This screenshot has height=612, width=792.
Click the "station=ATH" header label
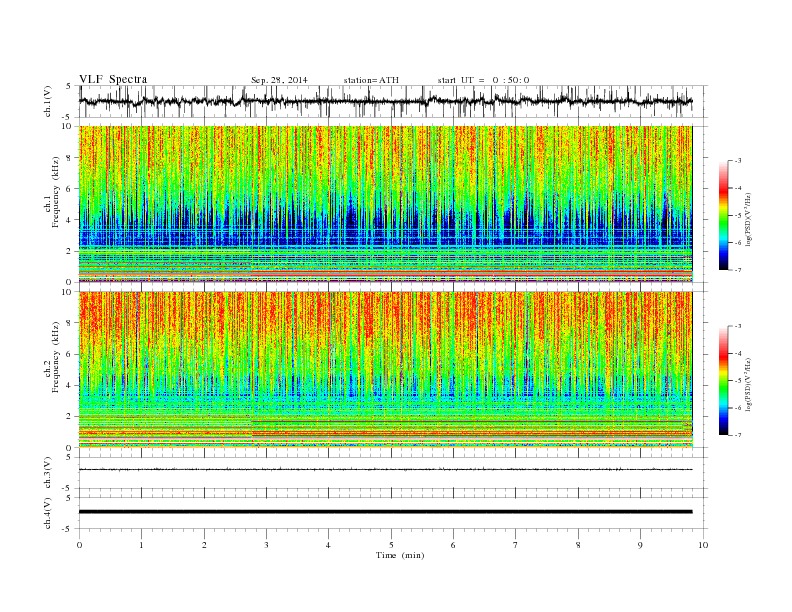[371, 80]
